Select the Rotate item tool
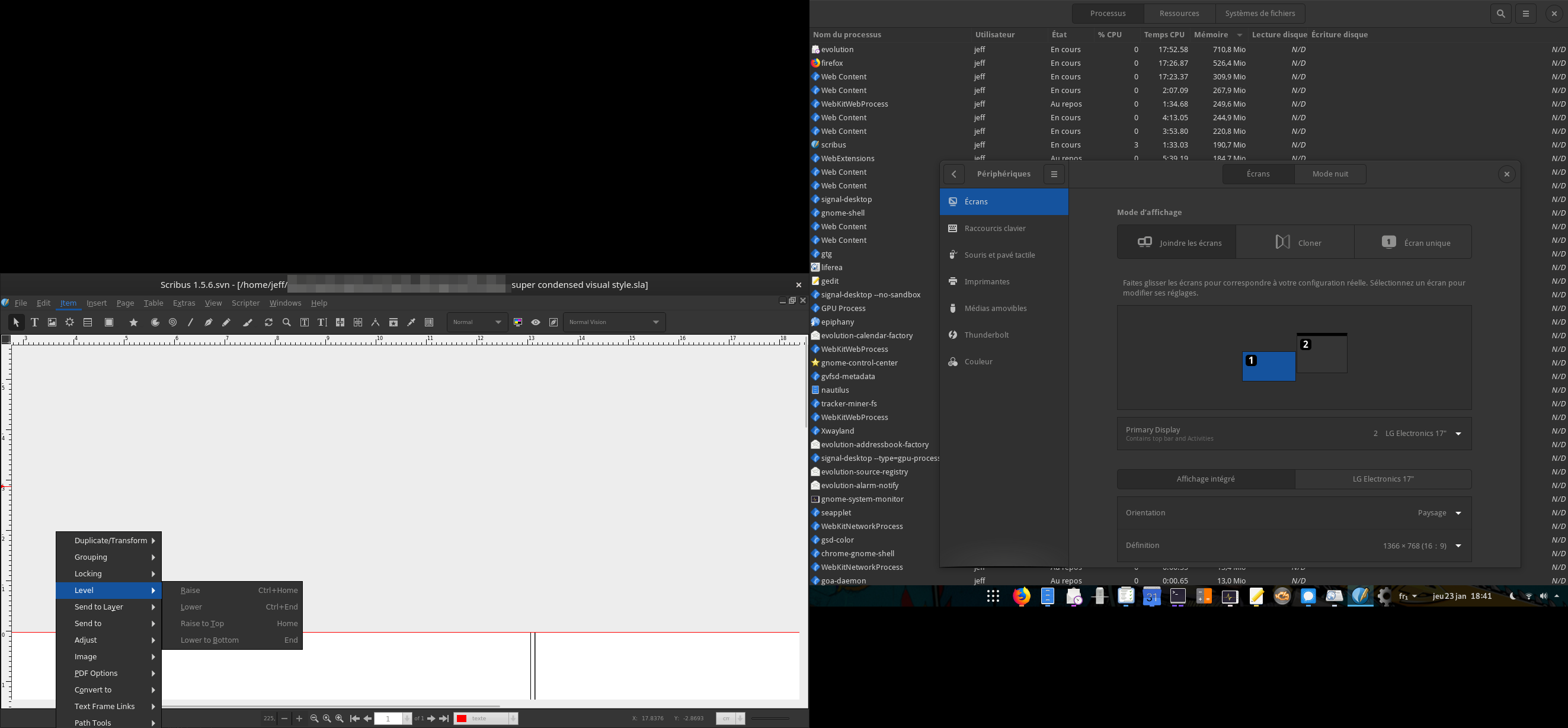This screenshot has width=1568, height=728. 268,323
